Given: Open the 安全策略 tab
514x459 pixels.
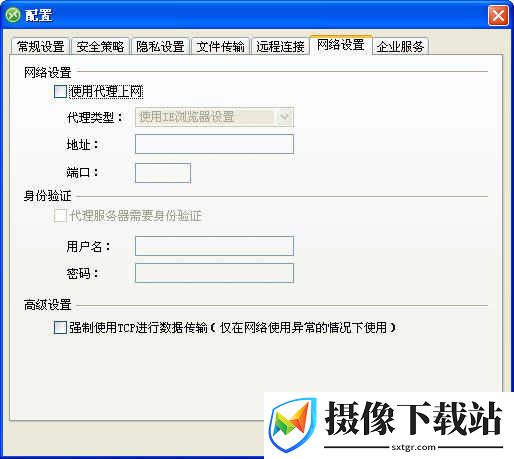Looking at the screenshot, I should 100,46.
